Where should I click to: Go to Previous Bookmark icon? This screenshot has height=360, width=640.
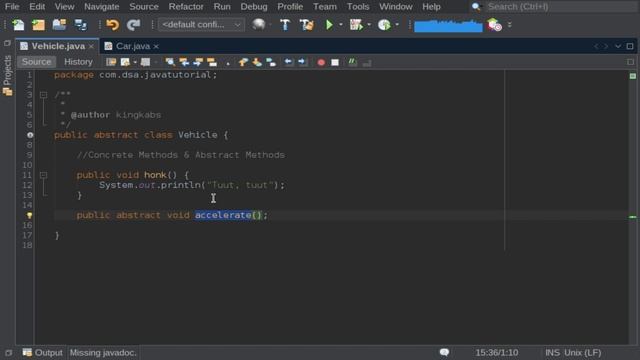point(243,62)
